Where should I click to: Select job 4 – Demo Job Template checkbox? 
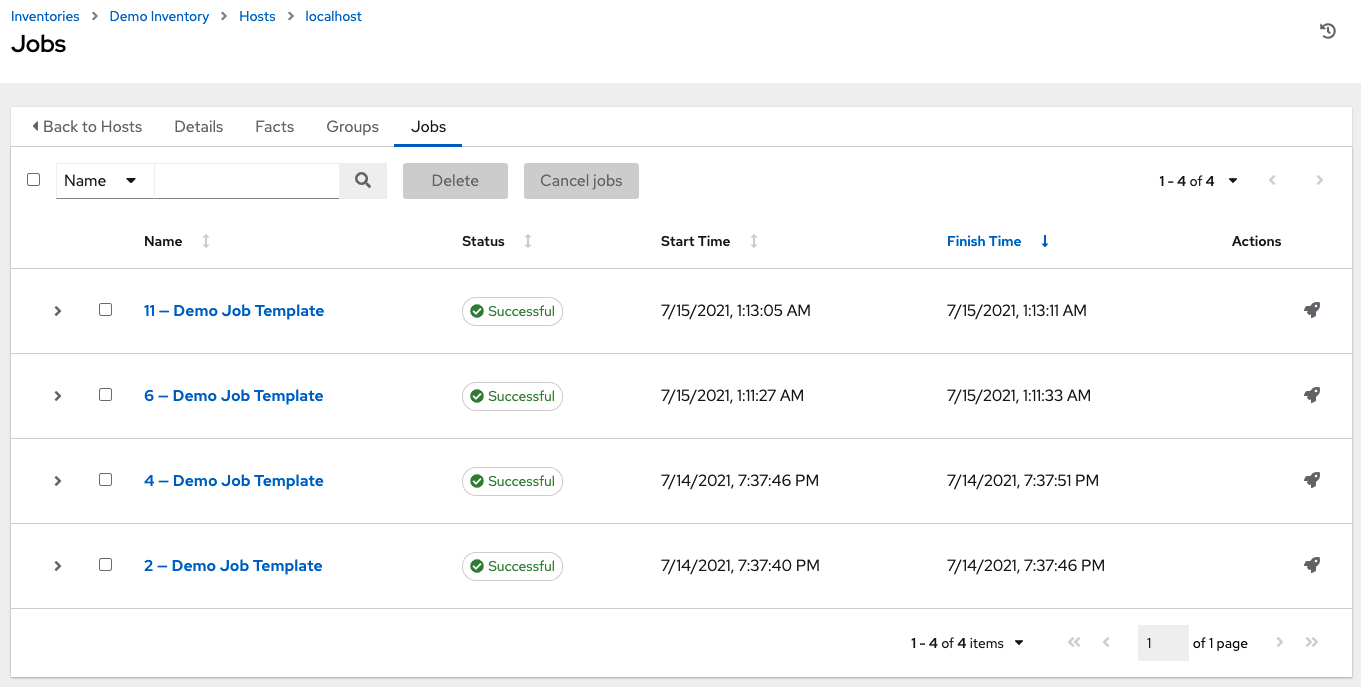coord(105,480)
